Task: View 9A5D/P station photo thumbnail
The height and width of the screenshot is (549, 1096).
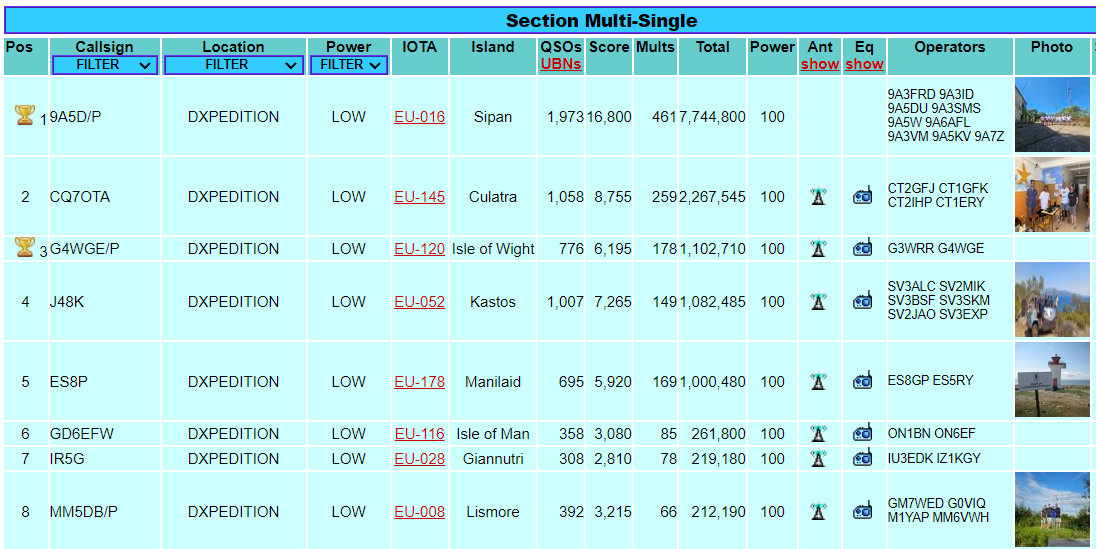Action: pyautogui.click(x=1052, y=115)
